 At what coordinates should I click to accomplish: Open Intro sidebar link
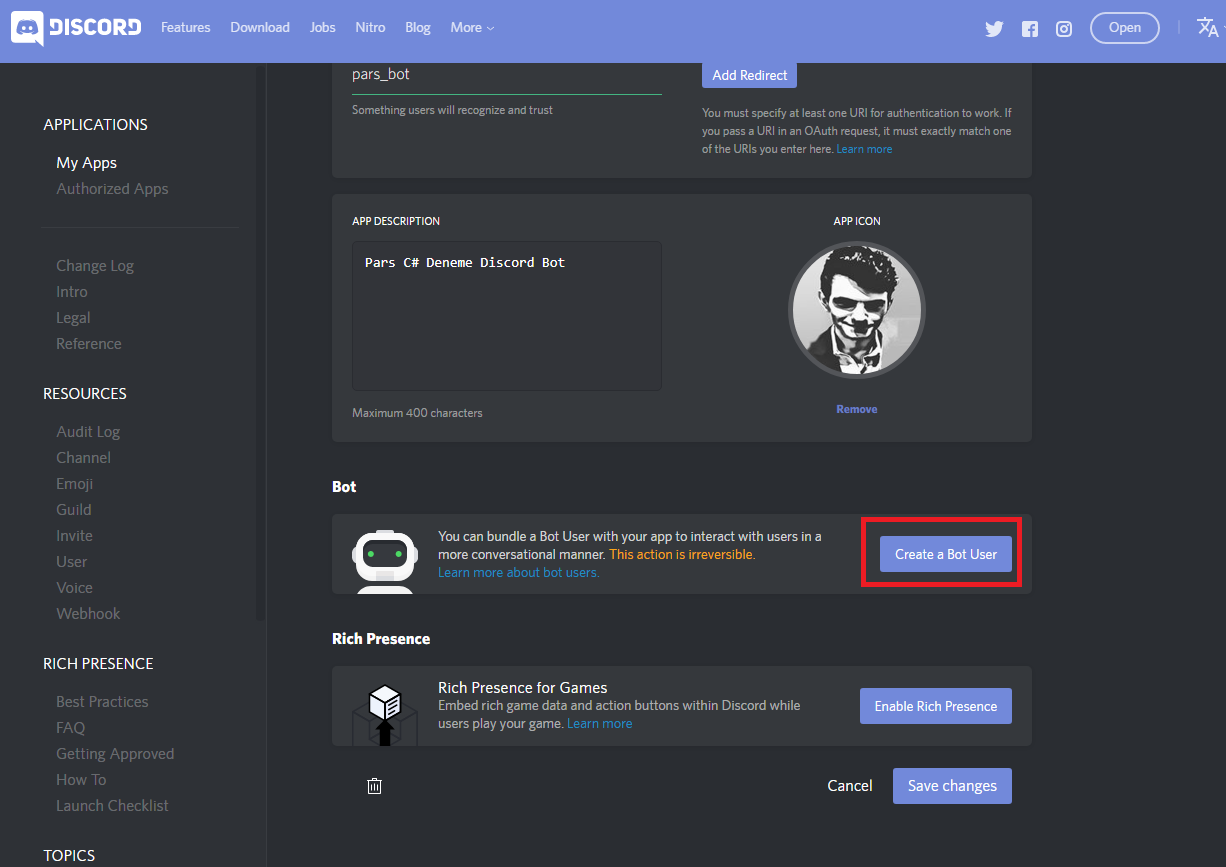(x=72, y=292)
